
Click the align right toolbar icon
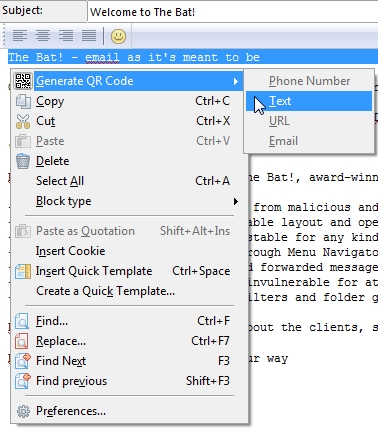(66, 36)
